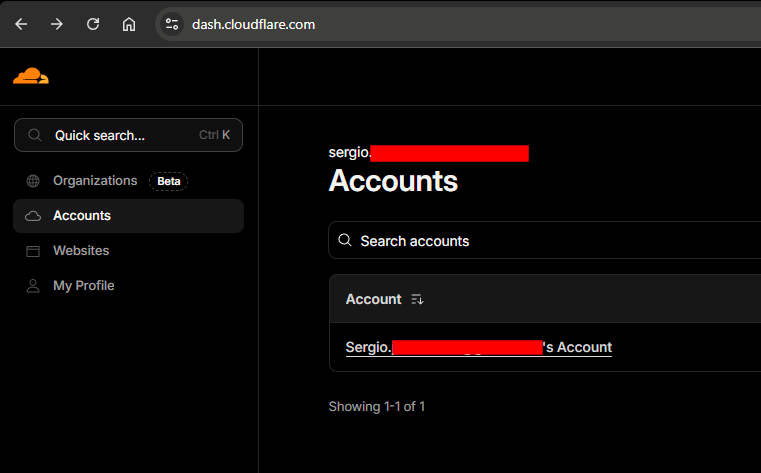Click the Ctrl K shortcut hint
The image size is (761, 473).
click(214, 135)
